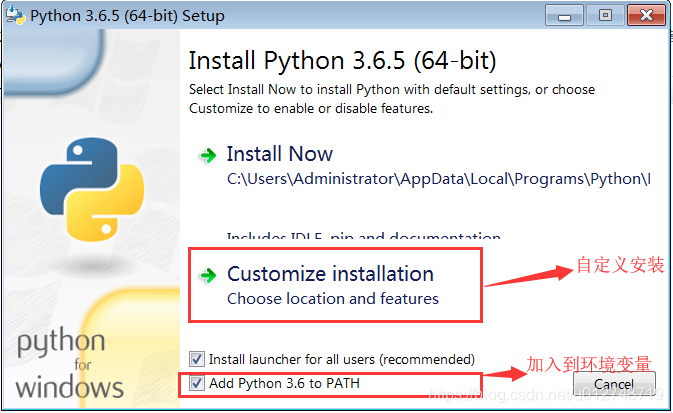Cancel the Python setup
673x413 pixels.
coord(614,383)
